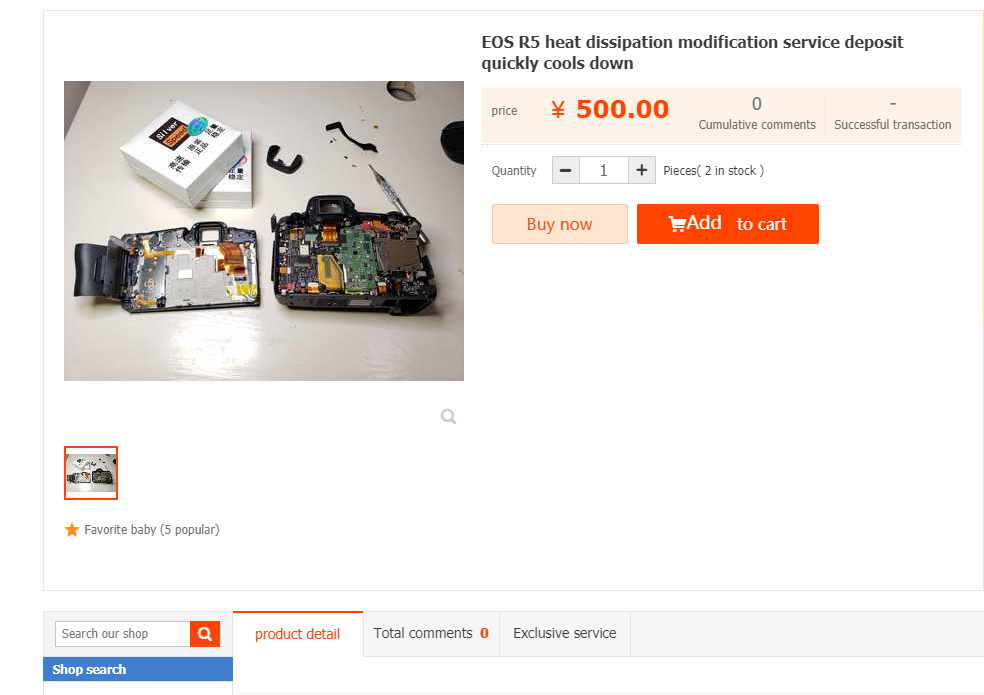Select the product thumbnail image
This screenshot has width=984, height=695.
[x=91, y=473]
